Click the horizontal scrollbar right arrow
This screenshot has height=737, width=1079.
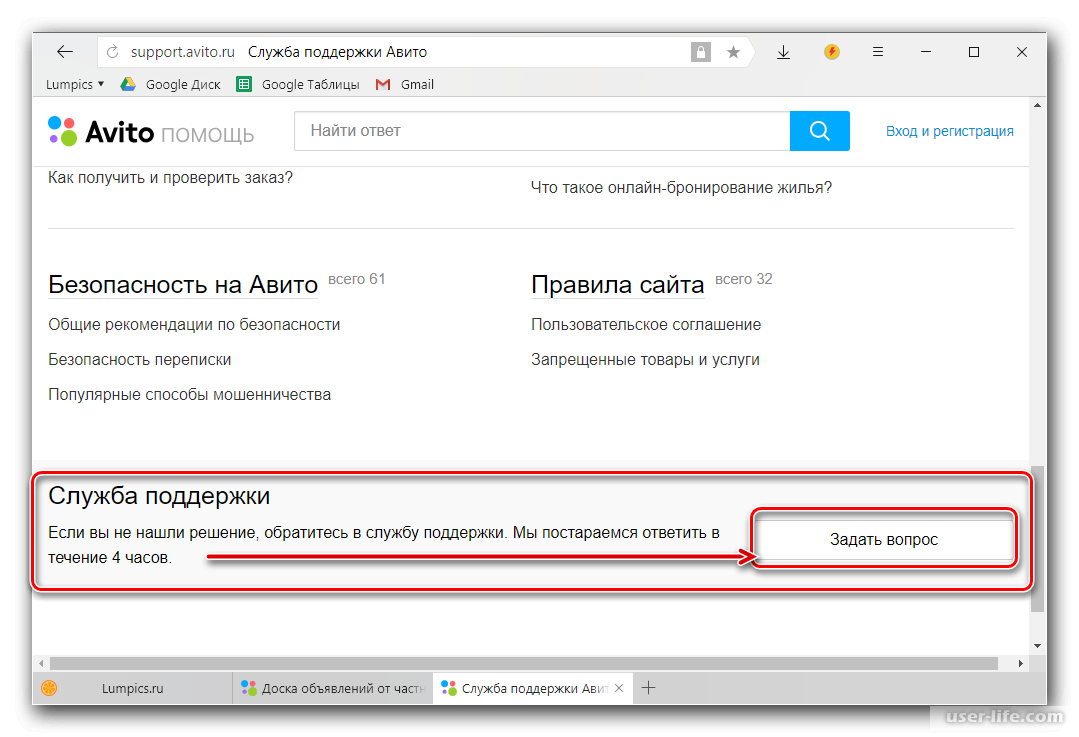pyautogui.click(x=1021, y=663)
